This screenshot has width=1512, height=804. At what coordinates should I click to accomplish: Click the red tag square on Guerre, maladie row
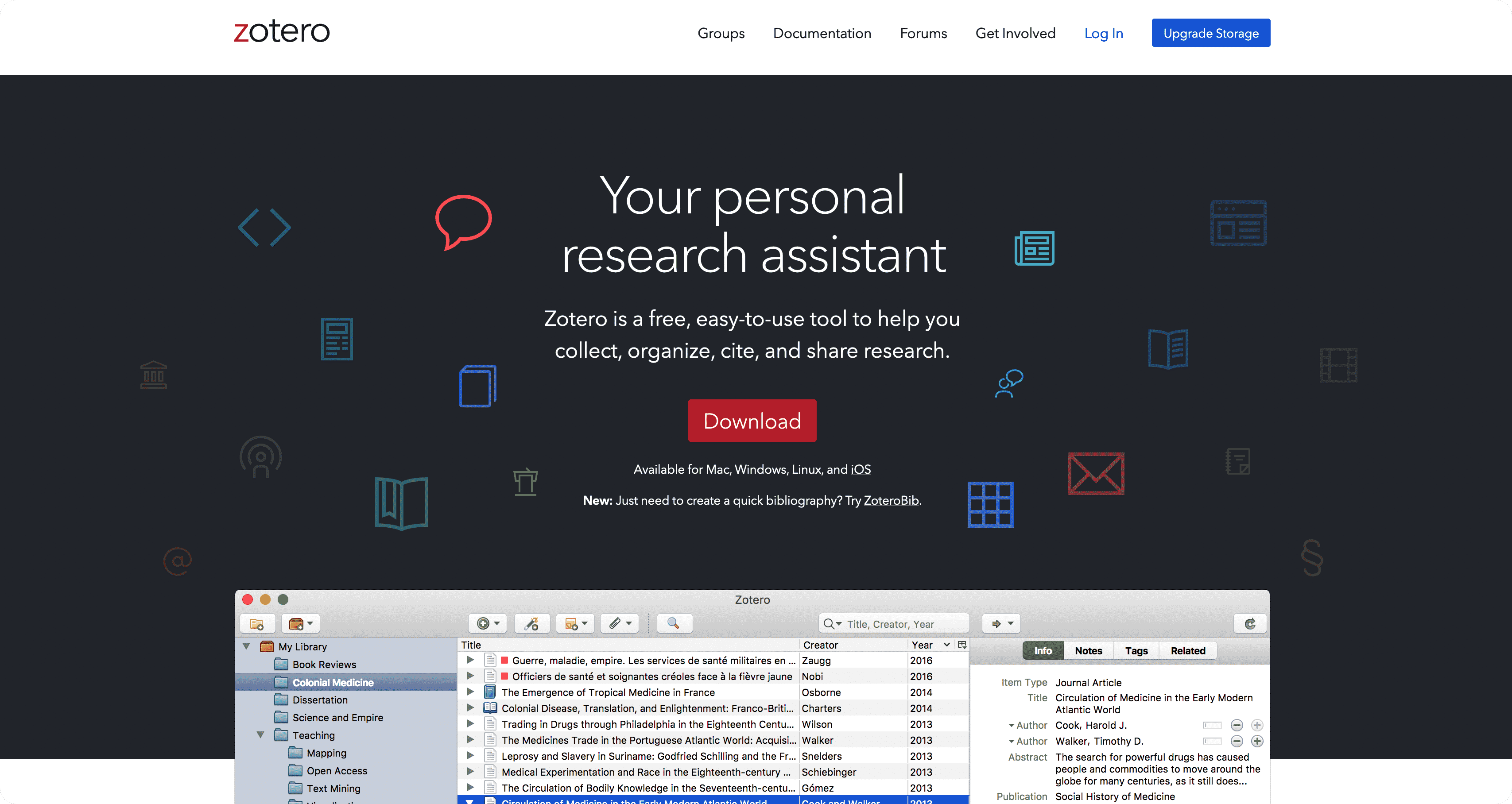pyautogui.click(x=504, y=660)
